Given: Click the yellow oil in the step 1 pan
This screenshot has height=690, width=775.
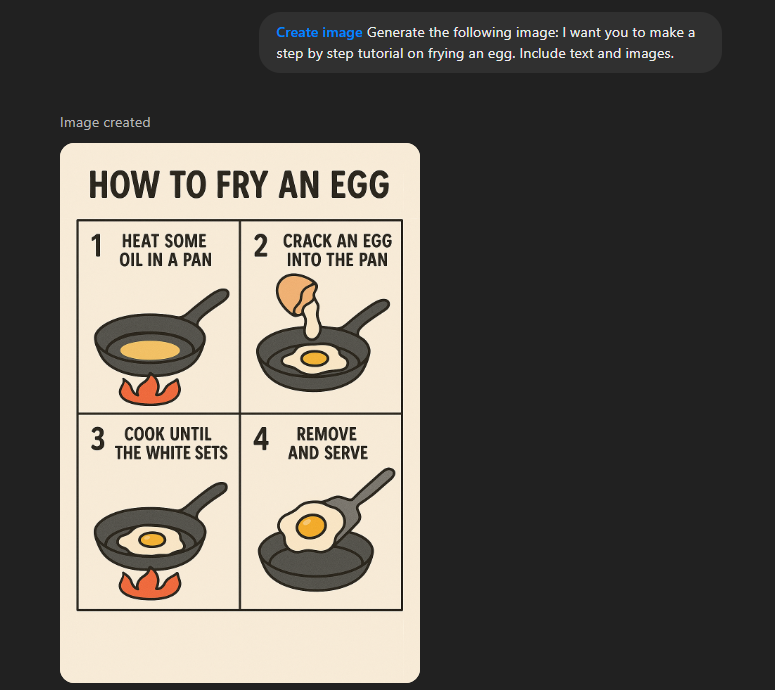Looking at the screenshot, I should pos(150,350).
